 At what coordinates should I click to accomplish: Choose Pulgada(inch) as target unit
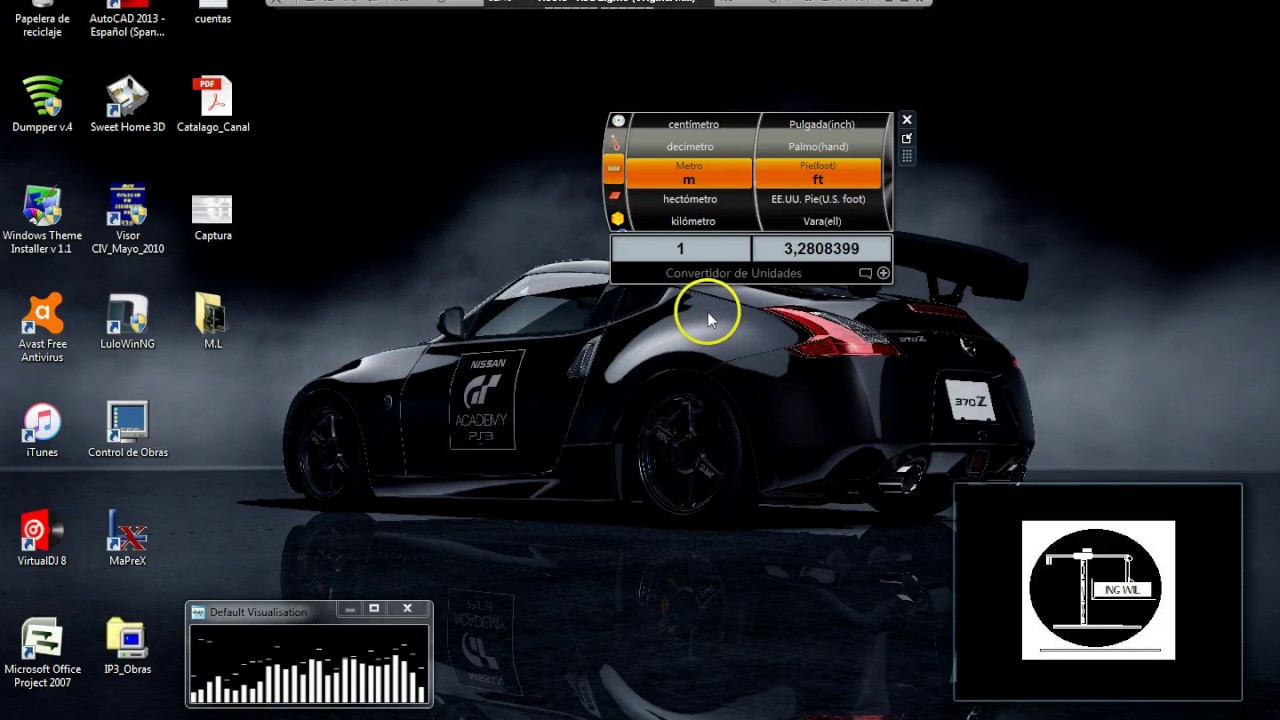822,124
